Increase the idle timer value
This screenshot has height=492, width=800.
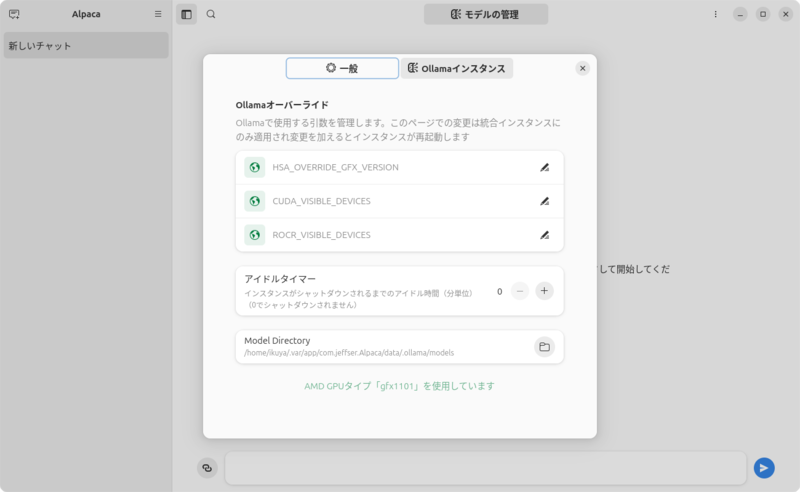544,291
